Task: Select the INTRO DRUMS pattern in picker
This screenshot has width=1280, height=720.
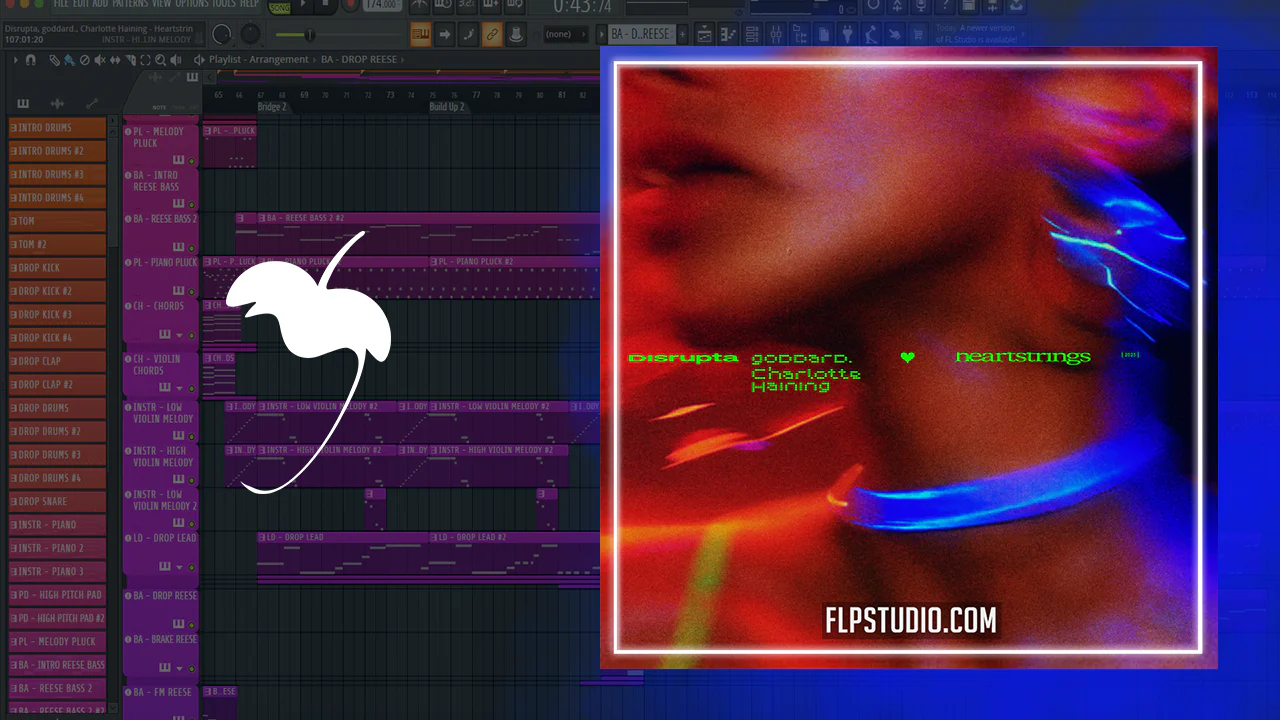Action: tap(57, 128)
